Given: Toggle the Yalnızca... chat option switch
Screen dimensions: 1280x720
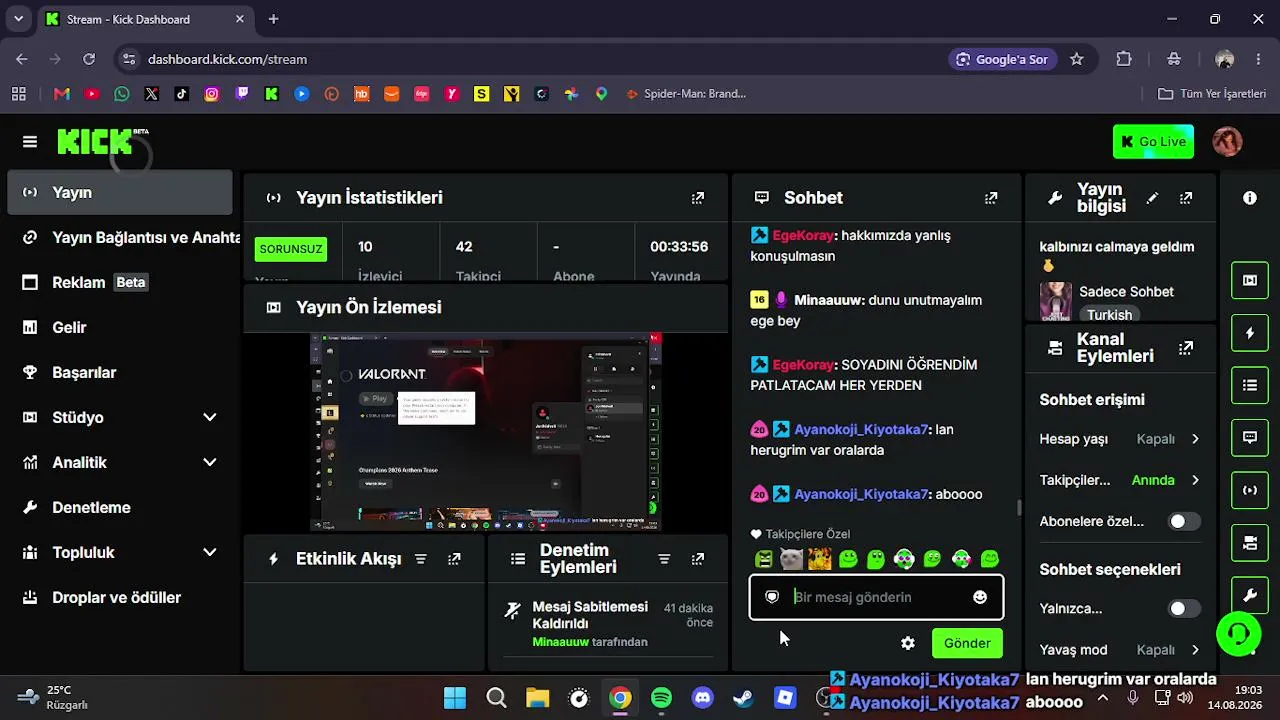Looking at the screenshot, I should pos(1185,608).
